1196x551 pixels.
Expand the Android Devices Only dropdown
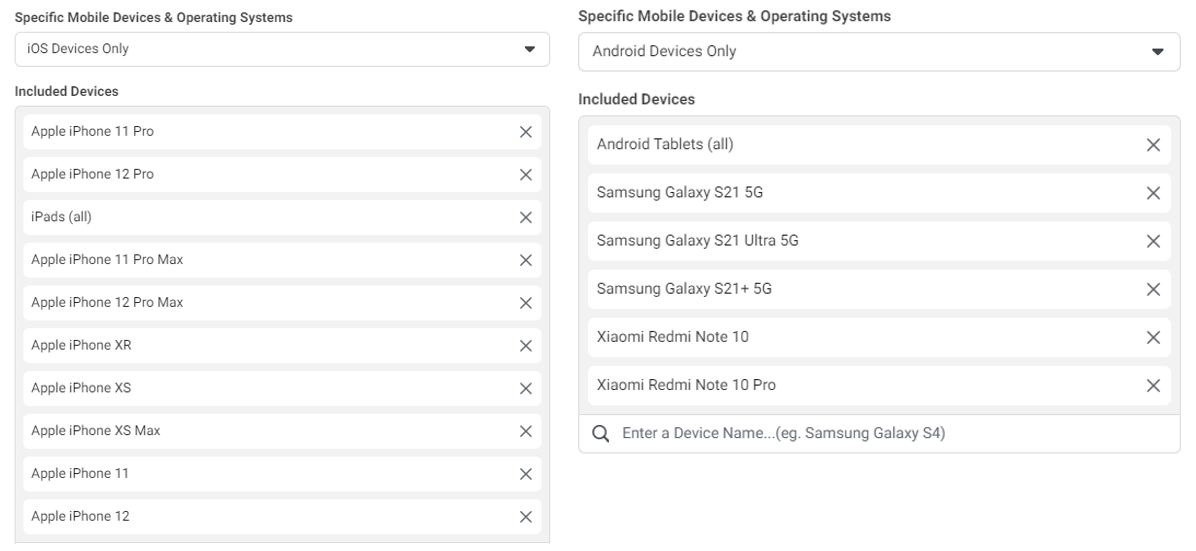click(879, 52)
